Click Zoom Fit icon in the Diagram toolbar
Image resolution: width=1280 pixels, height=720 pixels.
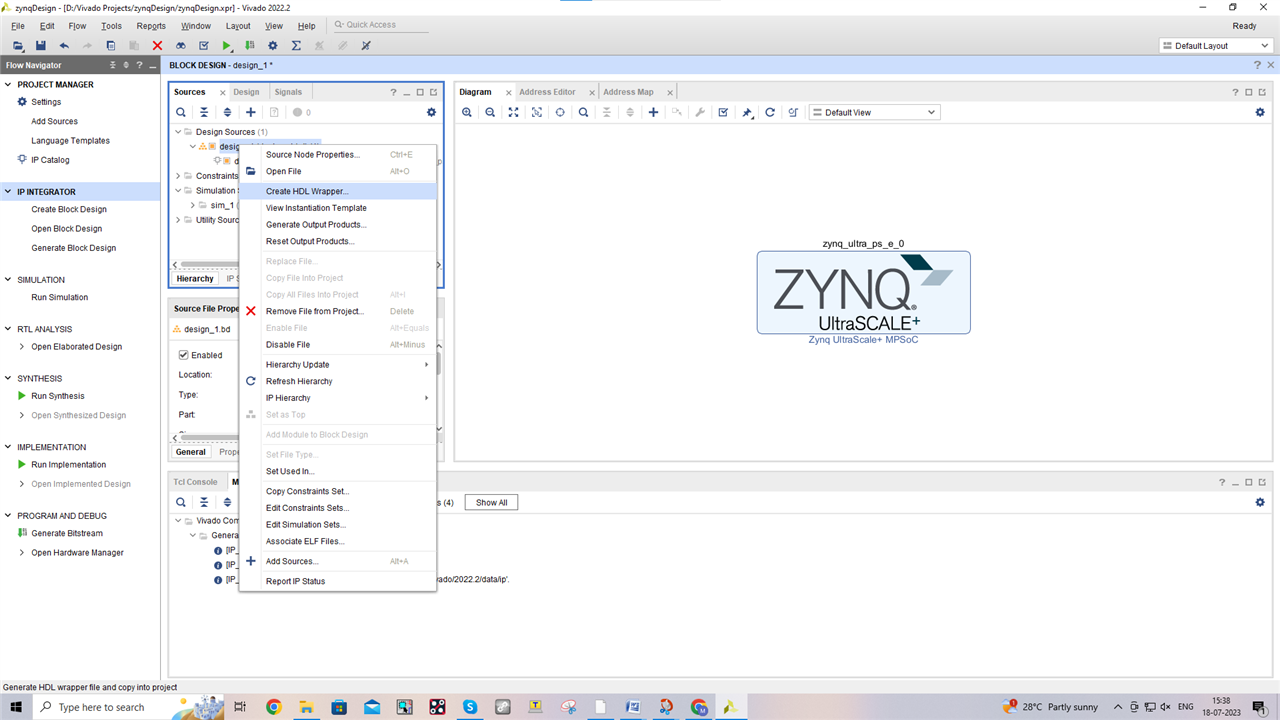pos(513,112)
